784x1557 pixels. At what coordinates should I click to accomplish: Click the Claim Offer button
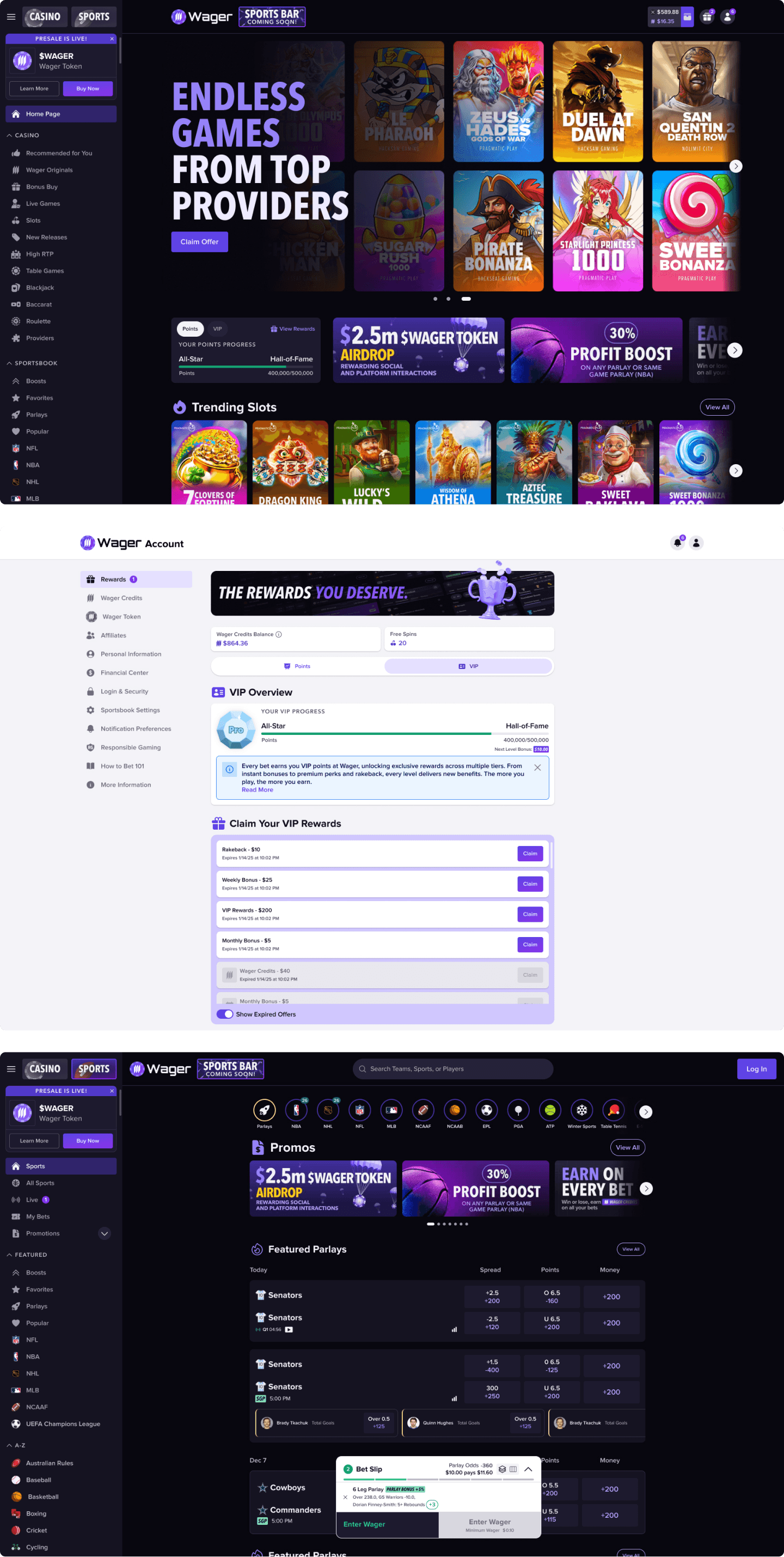coord(199,242)
